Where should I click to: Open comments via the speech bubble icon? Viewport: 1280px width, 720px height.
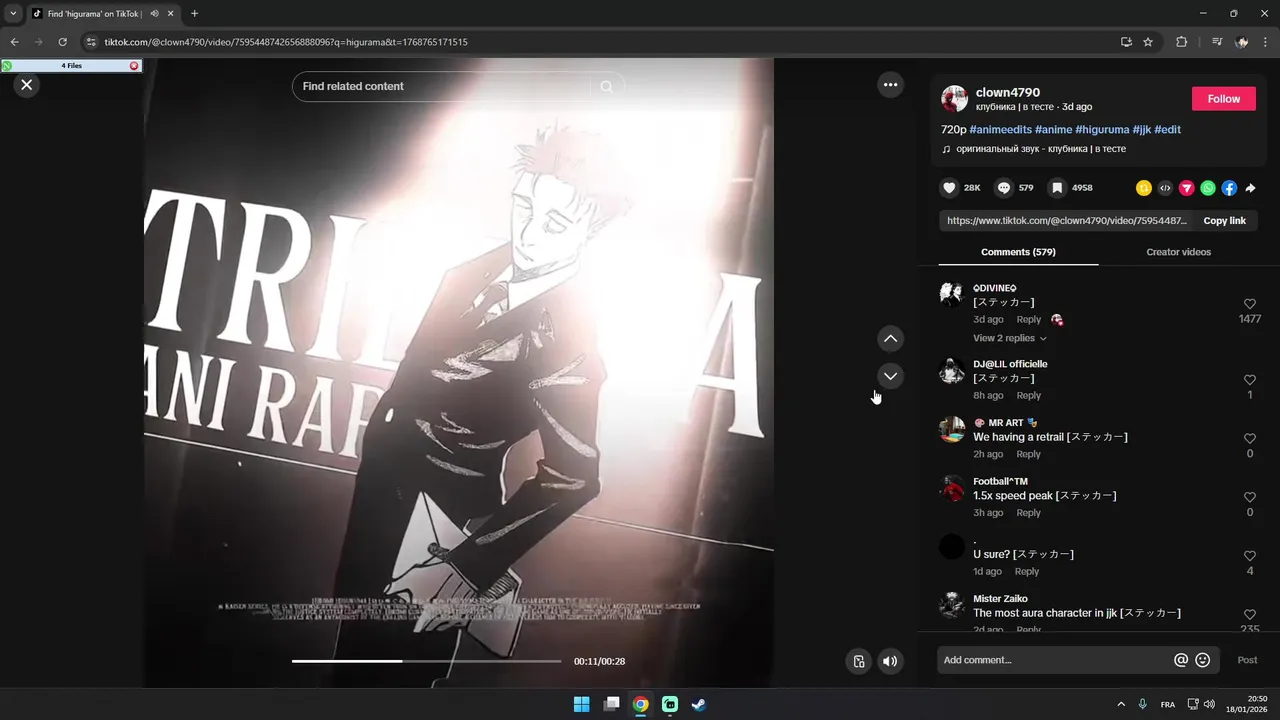1004,188
